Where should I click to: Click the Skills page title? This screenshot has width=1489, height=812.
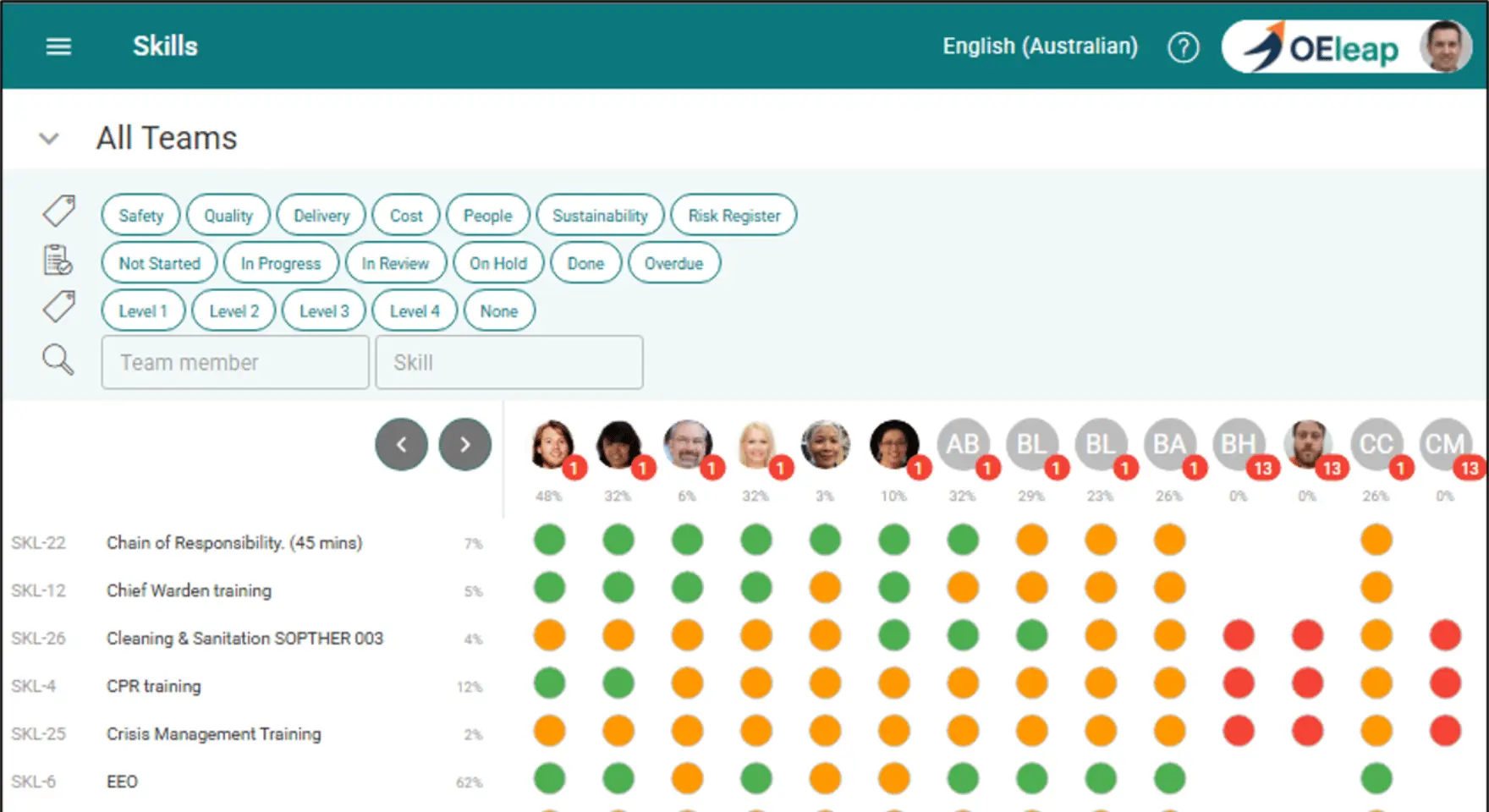pyautogui.click(x=165, y=46)
